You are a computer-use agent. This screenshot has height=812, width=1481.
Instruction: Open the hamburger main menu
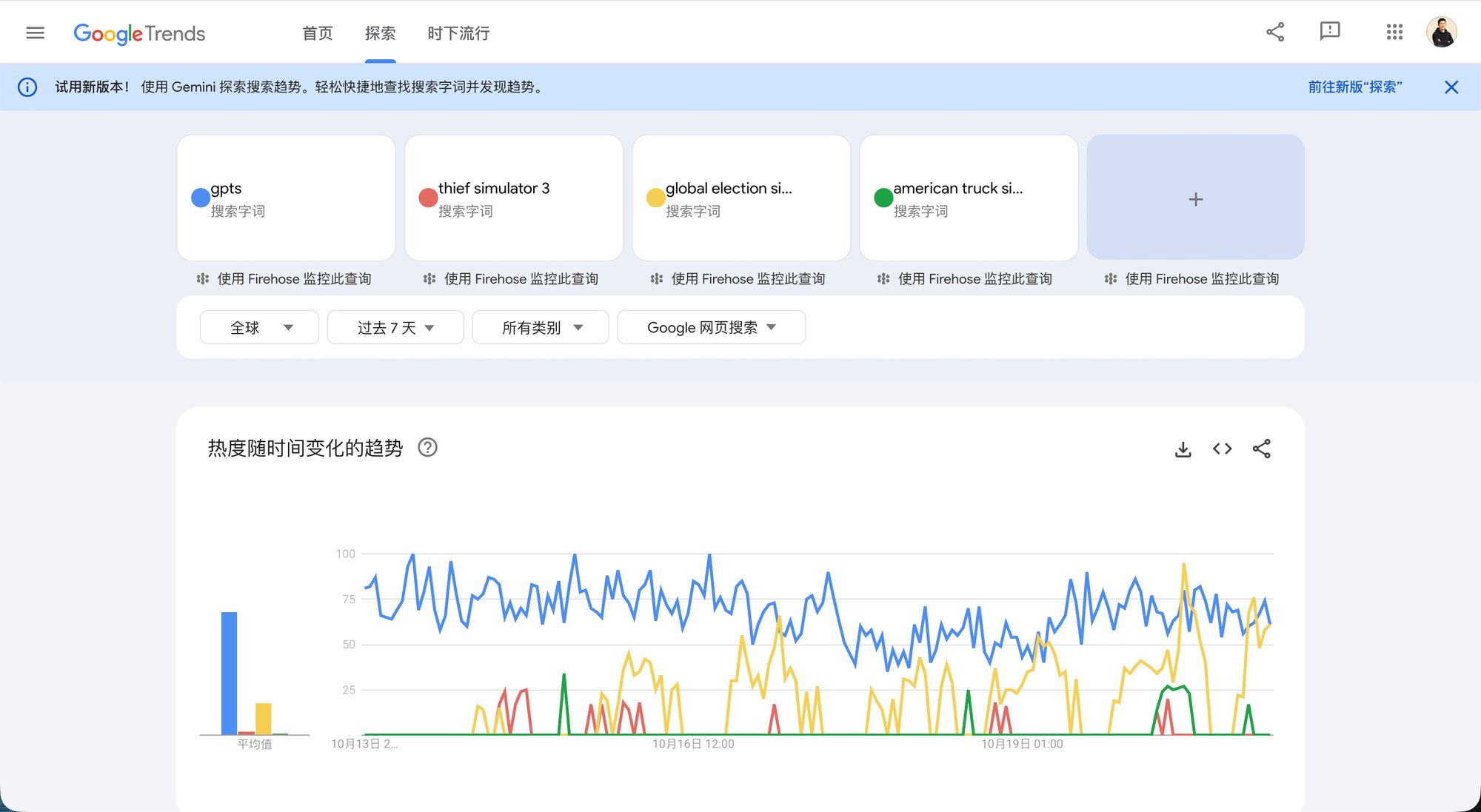coord(35,33)
